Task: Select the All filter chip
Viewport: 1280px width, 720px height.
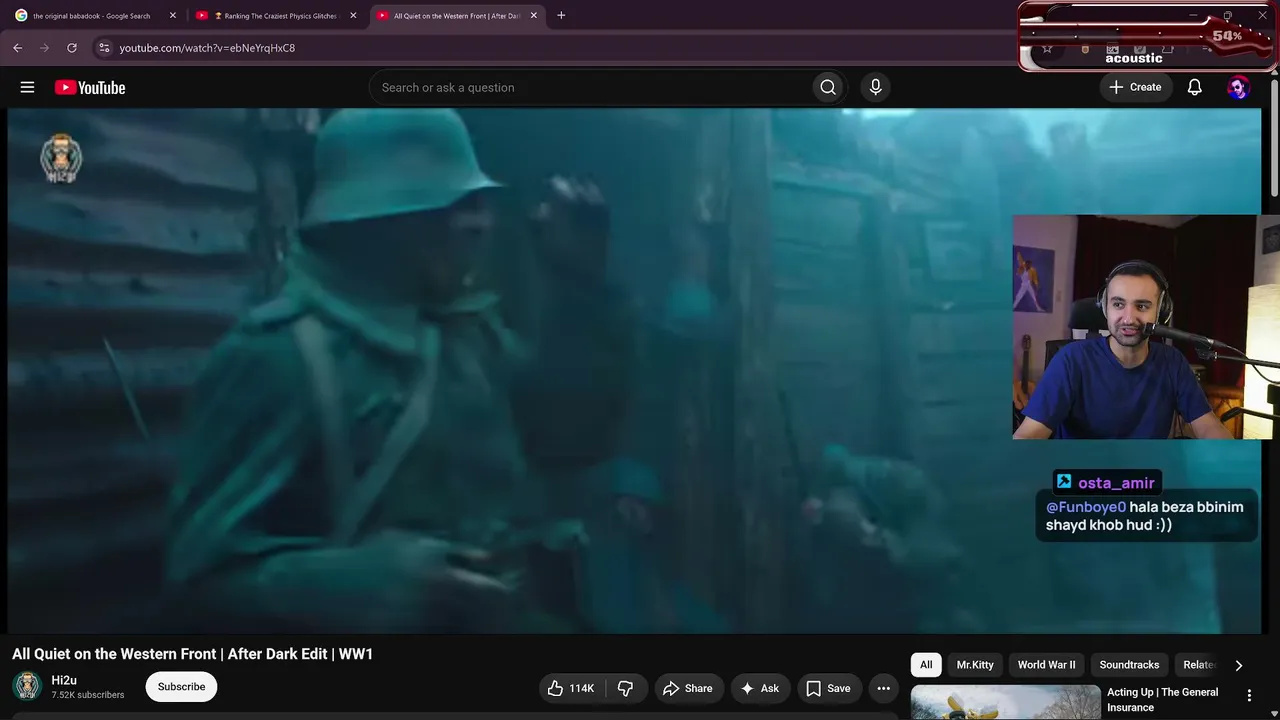Action: 926,665
